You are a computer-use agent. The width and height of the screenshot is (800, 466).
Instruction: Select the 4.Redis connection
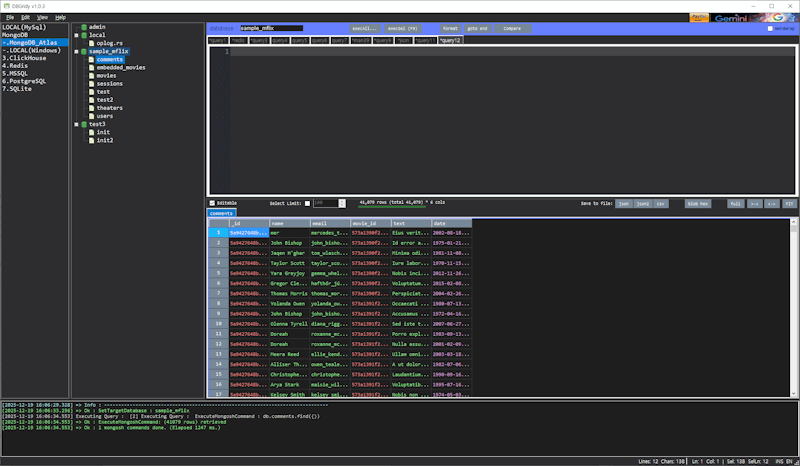pyautogui.click(x=15, y=66)
